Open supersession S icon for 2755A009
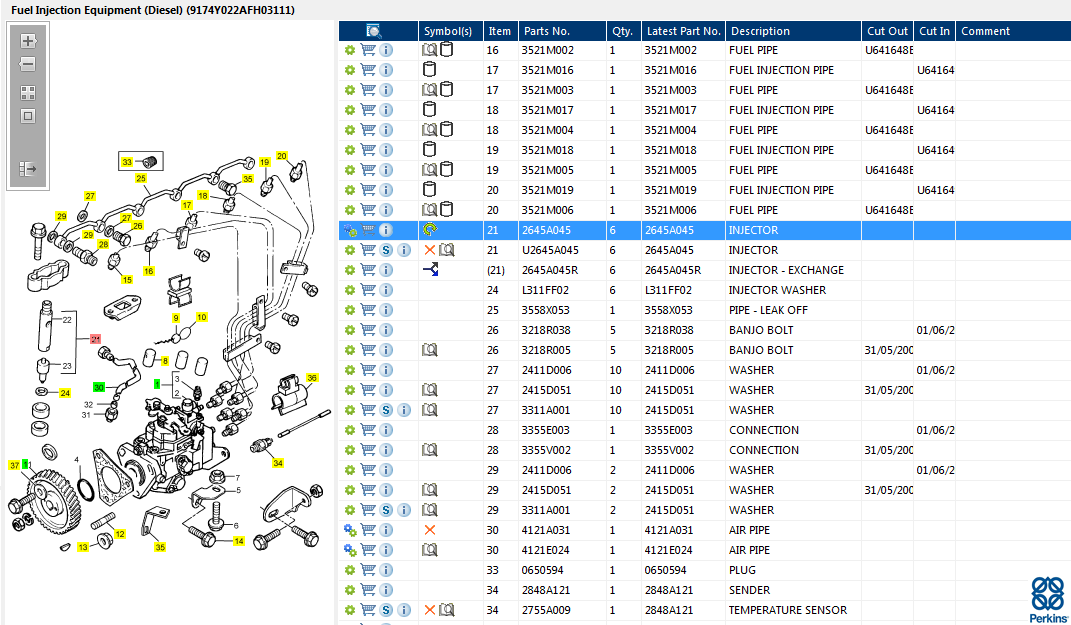This screenshot has height=625, width=1071. point(386,610)
